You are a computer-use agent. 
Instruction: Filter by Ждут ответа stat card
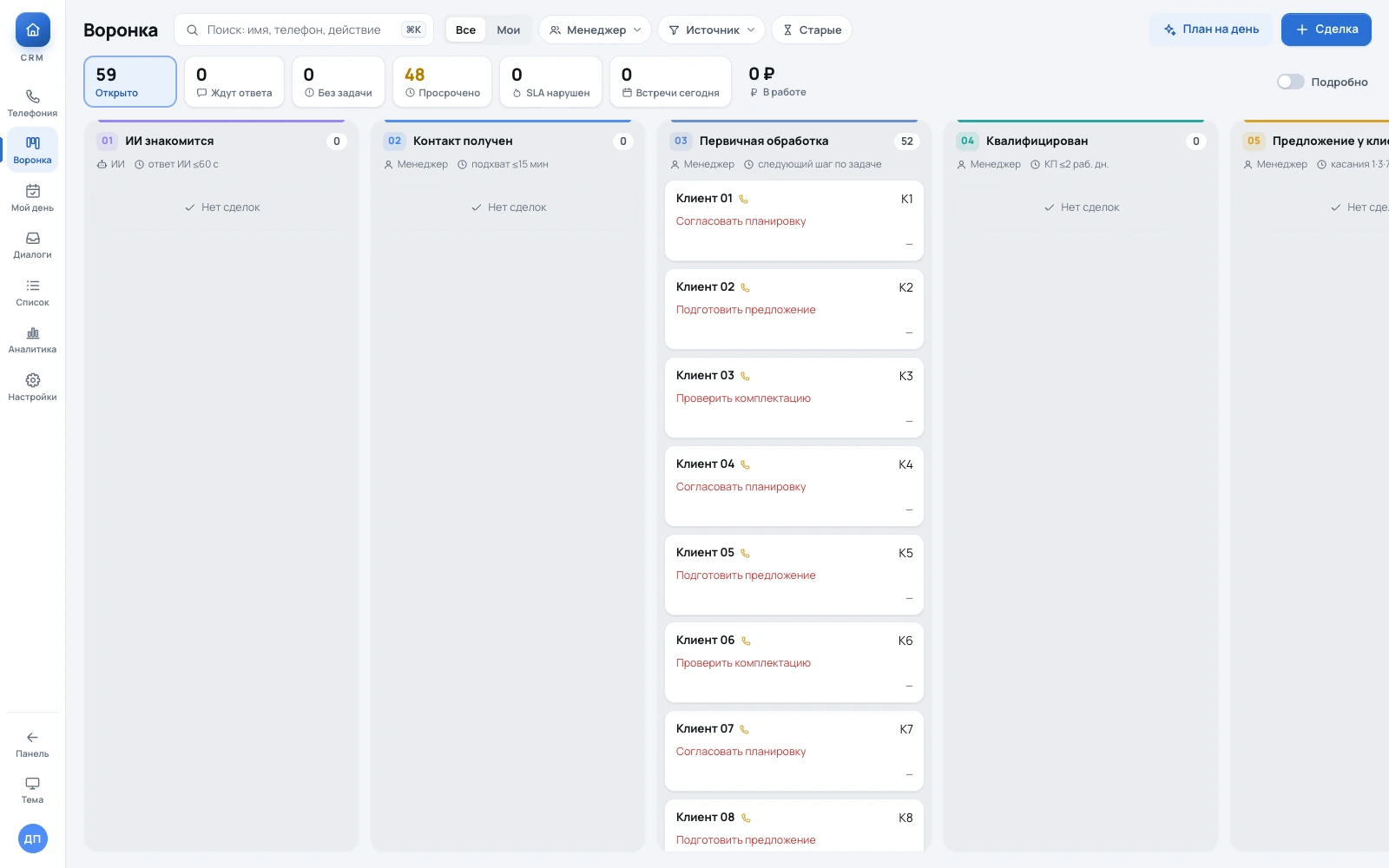(234, 82)
